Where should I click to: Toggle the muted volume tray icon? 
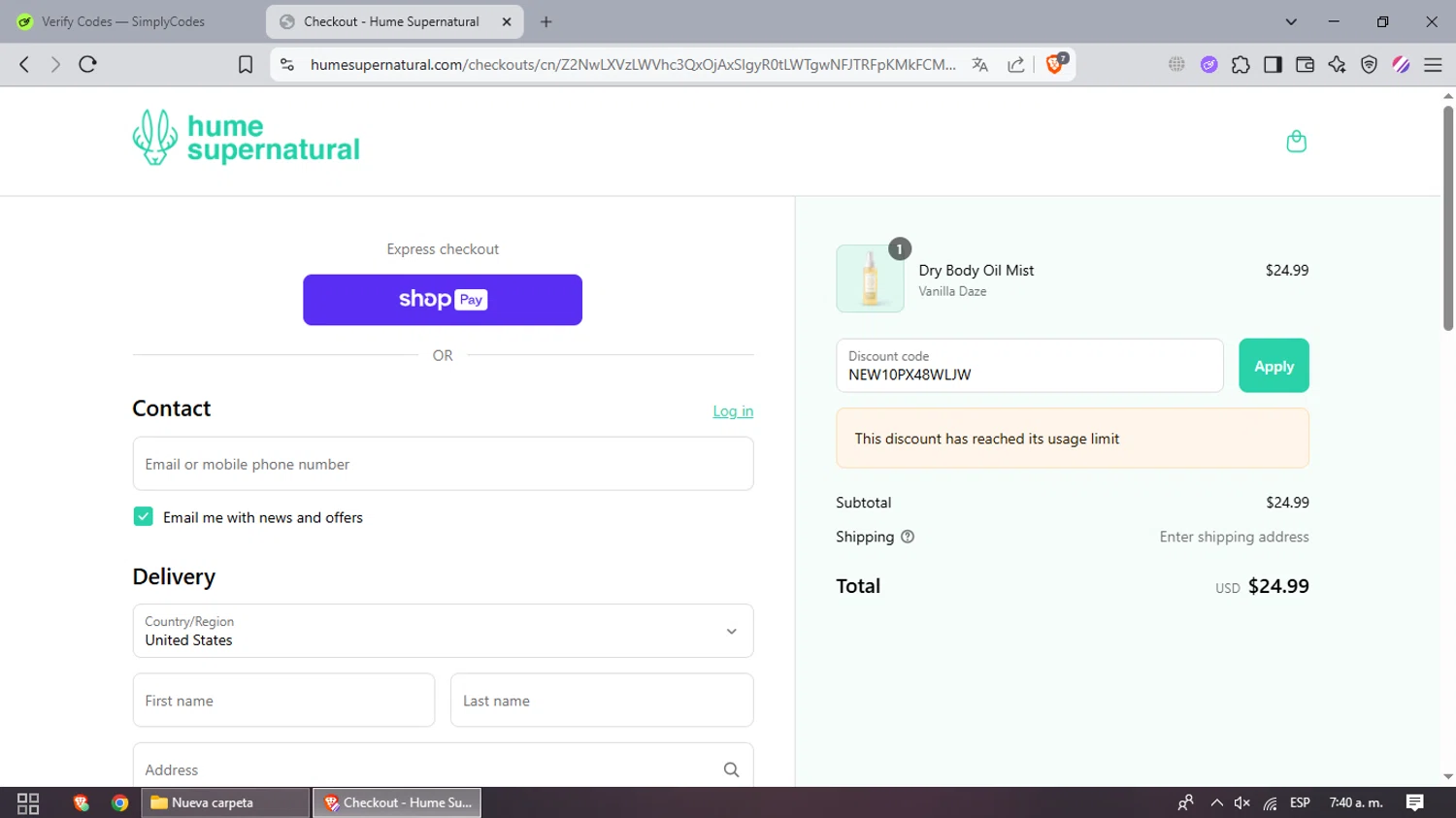1241,802
